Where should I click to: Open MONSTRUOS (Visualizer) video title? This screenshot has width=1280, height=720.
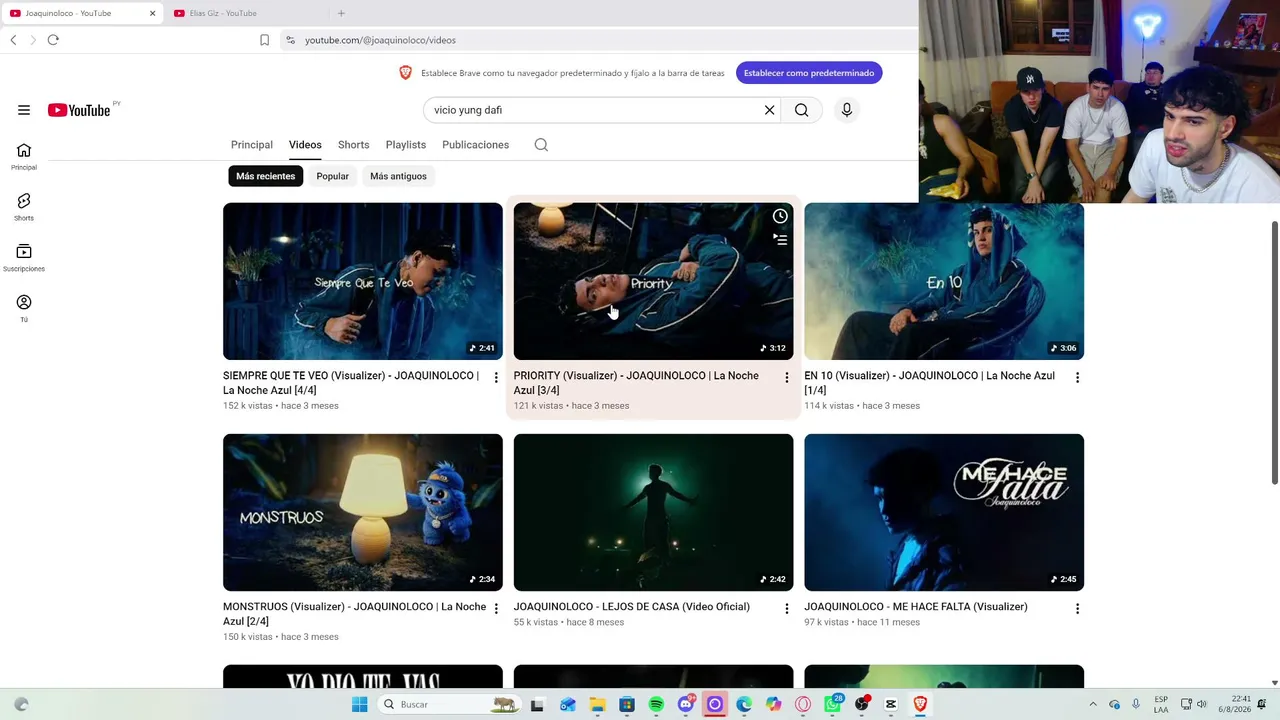pos(354,614)
